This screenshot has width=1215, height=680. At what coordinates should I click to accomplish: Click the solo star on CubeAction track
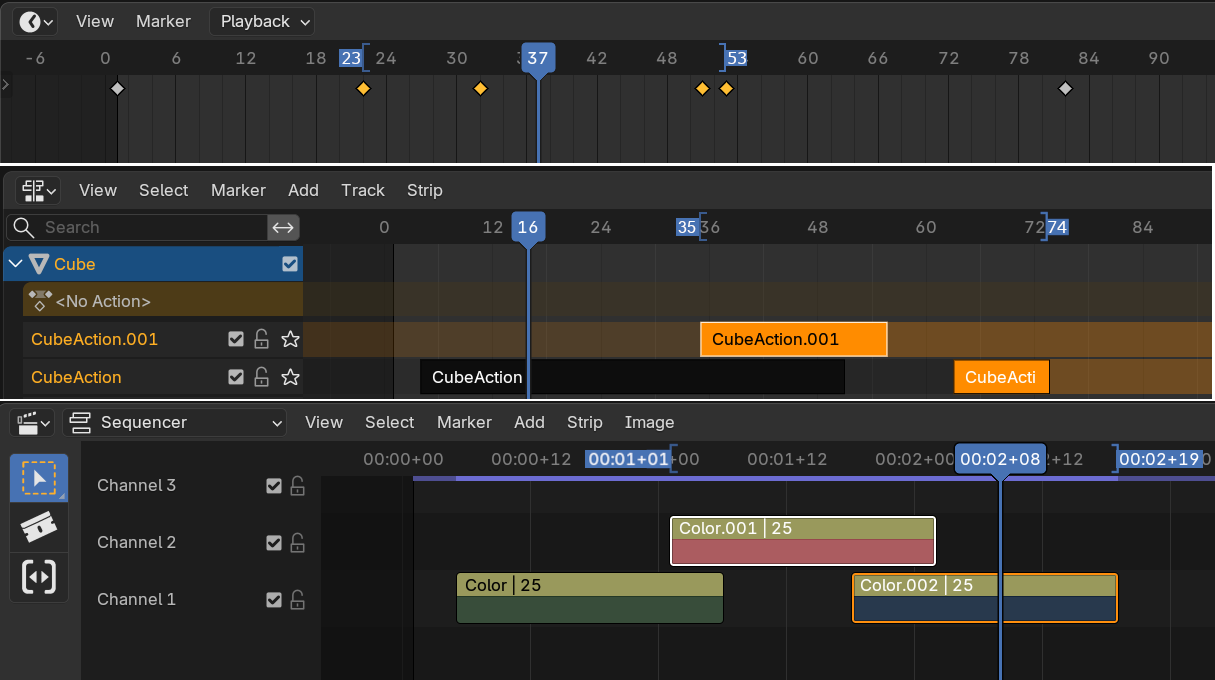290,377
